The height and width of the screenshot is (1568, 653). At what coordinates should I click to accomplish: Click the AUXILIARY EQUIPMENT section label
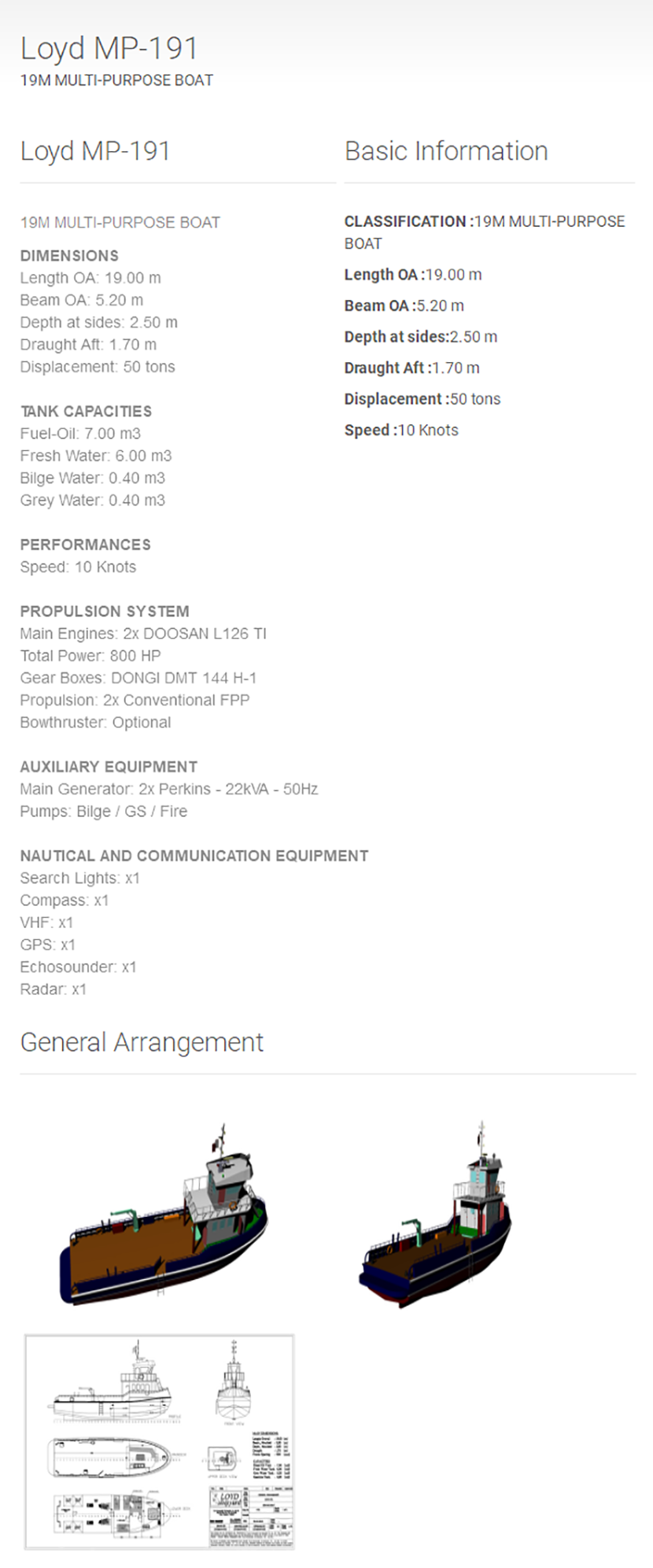point(109,767)
